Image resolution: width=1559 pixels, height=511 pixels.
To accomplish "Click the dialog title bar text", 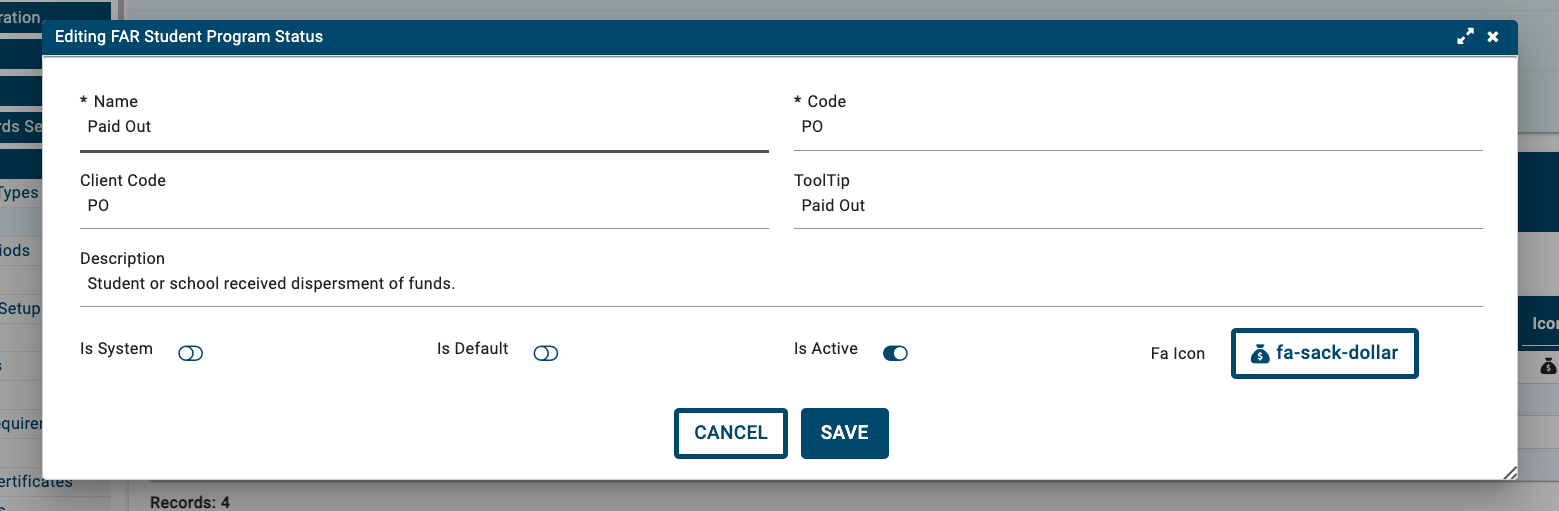I will 189,37.
